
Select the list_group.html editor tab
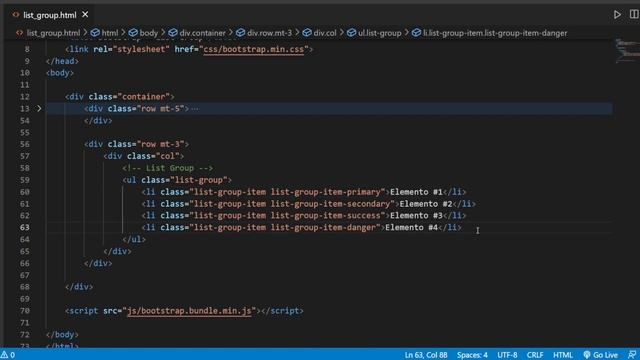[x=49, y=15]
